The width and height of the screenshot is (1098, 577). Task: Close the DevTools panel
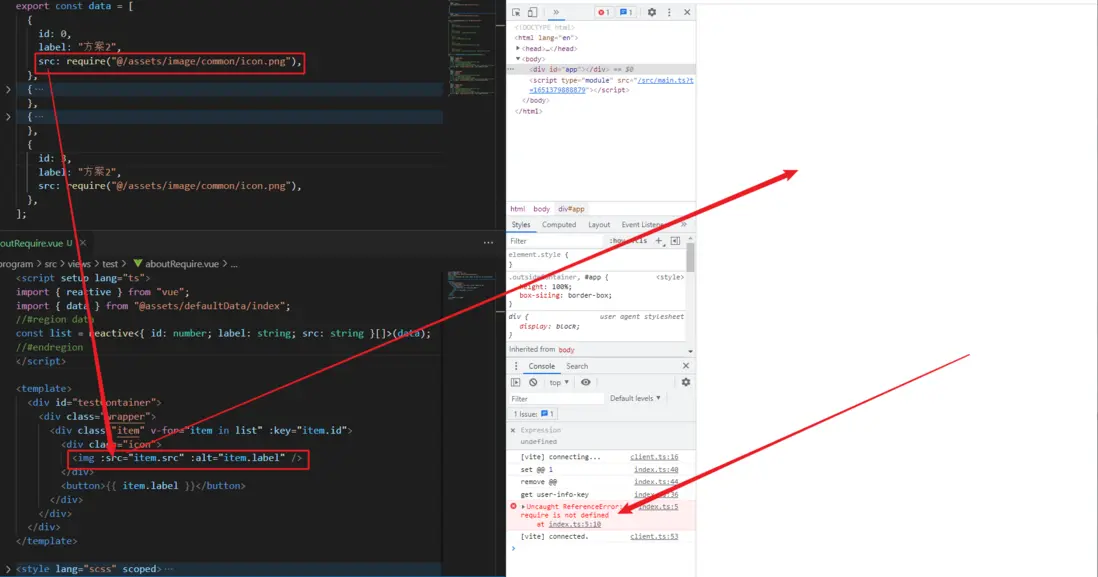(687, 12)
